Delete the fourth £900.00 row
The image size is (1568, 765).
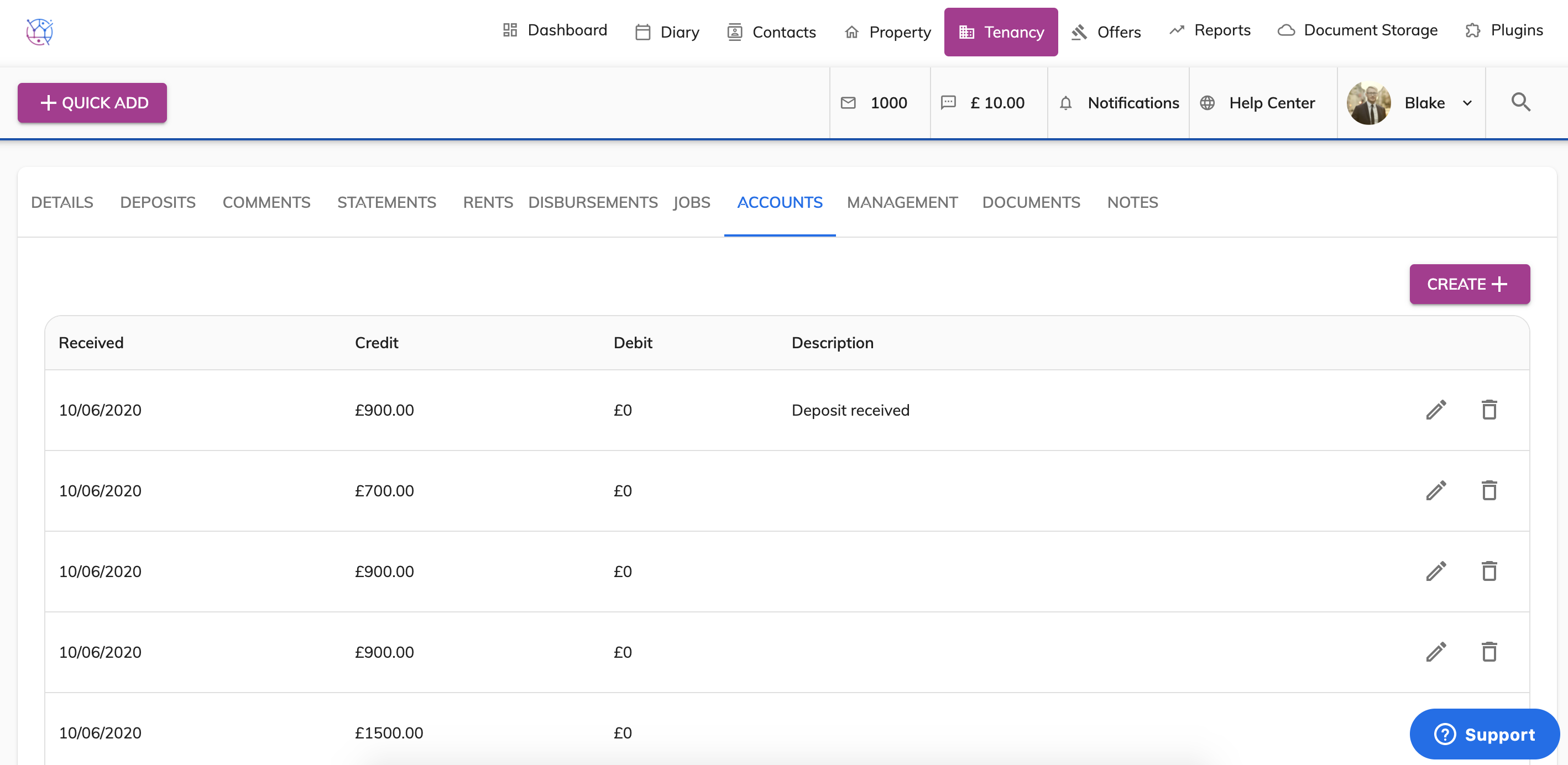pyautogui.click(x=1489, y=652)
